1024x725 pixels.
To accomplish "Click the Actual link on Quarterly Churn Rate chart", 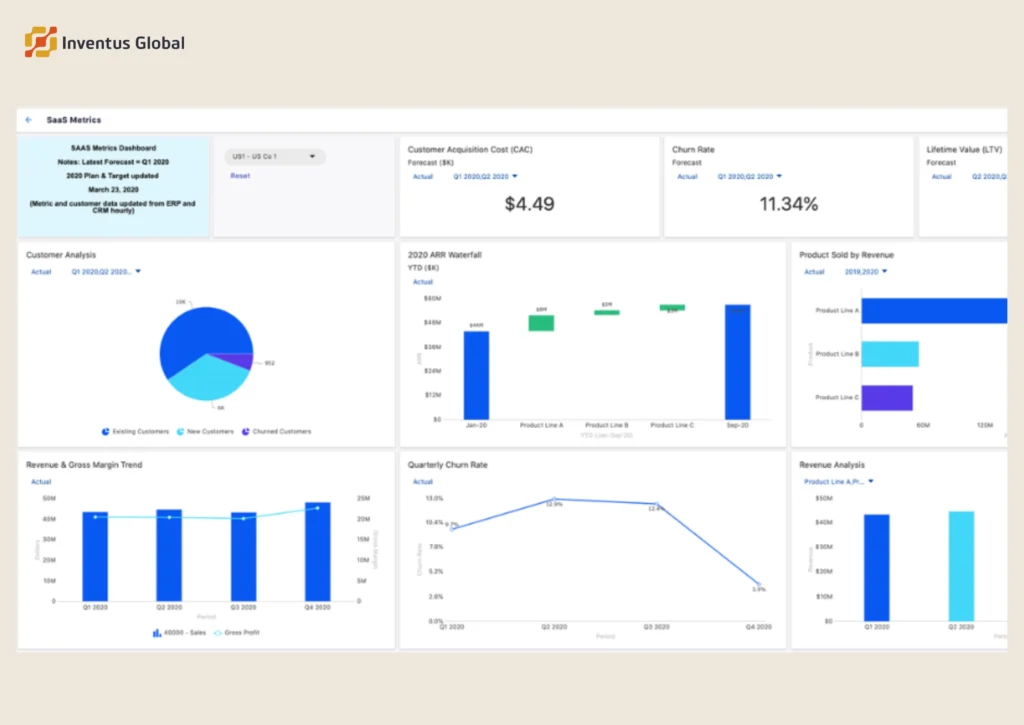I will 421,481.
